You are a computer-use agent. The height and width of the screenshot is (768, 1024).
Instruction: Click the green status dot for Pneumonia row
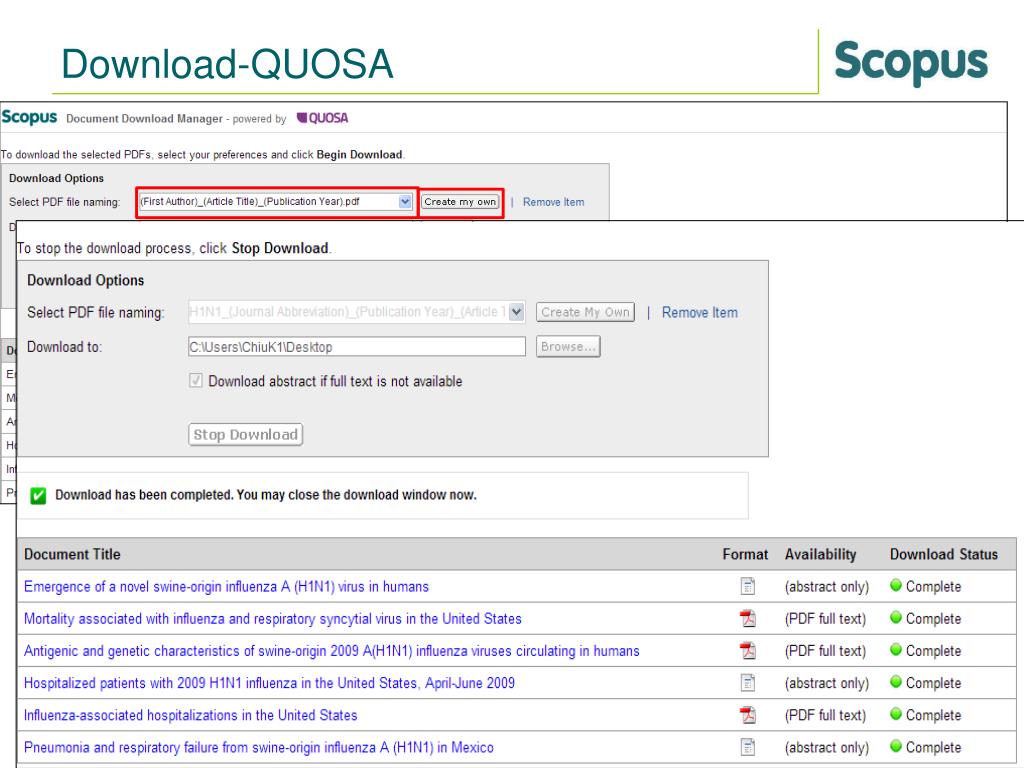(896, 746)
